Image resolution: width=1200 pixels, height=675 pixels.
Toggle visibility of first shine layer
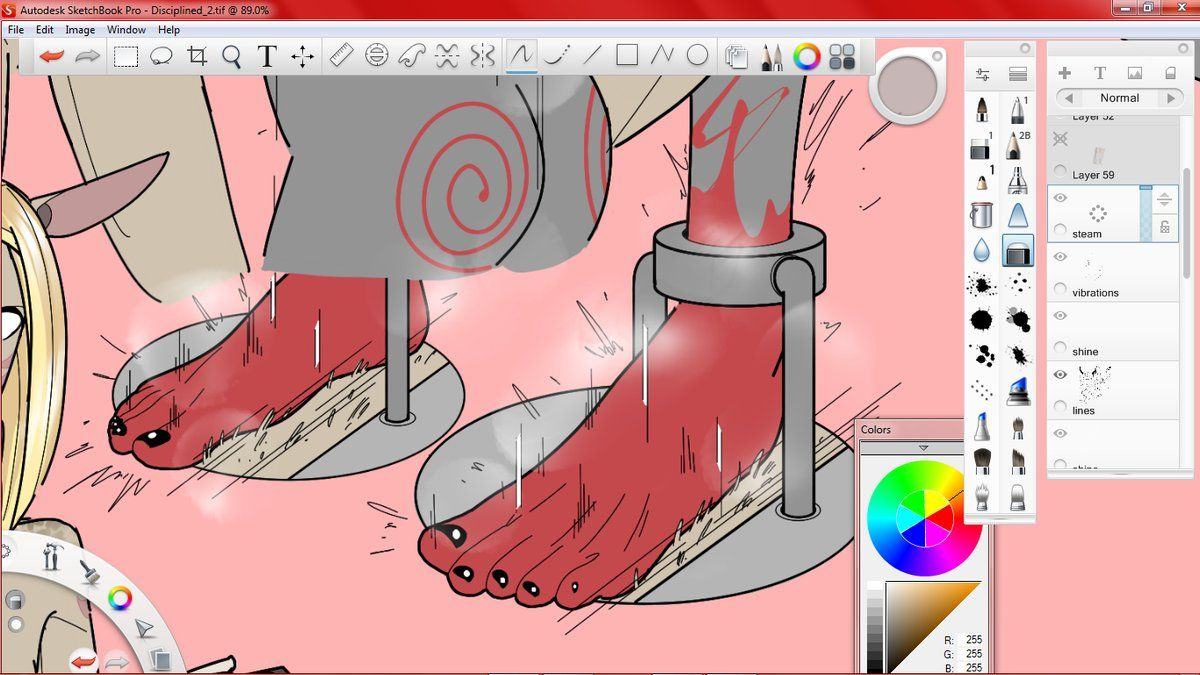pyautogui.click(x=1061, y=316)
